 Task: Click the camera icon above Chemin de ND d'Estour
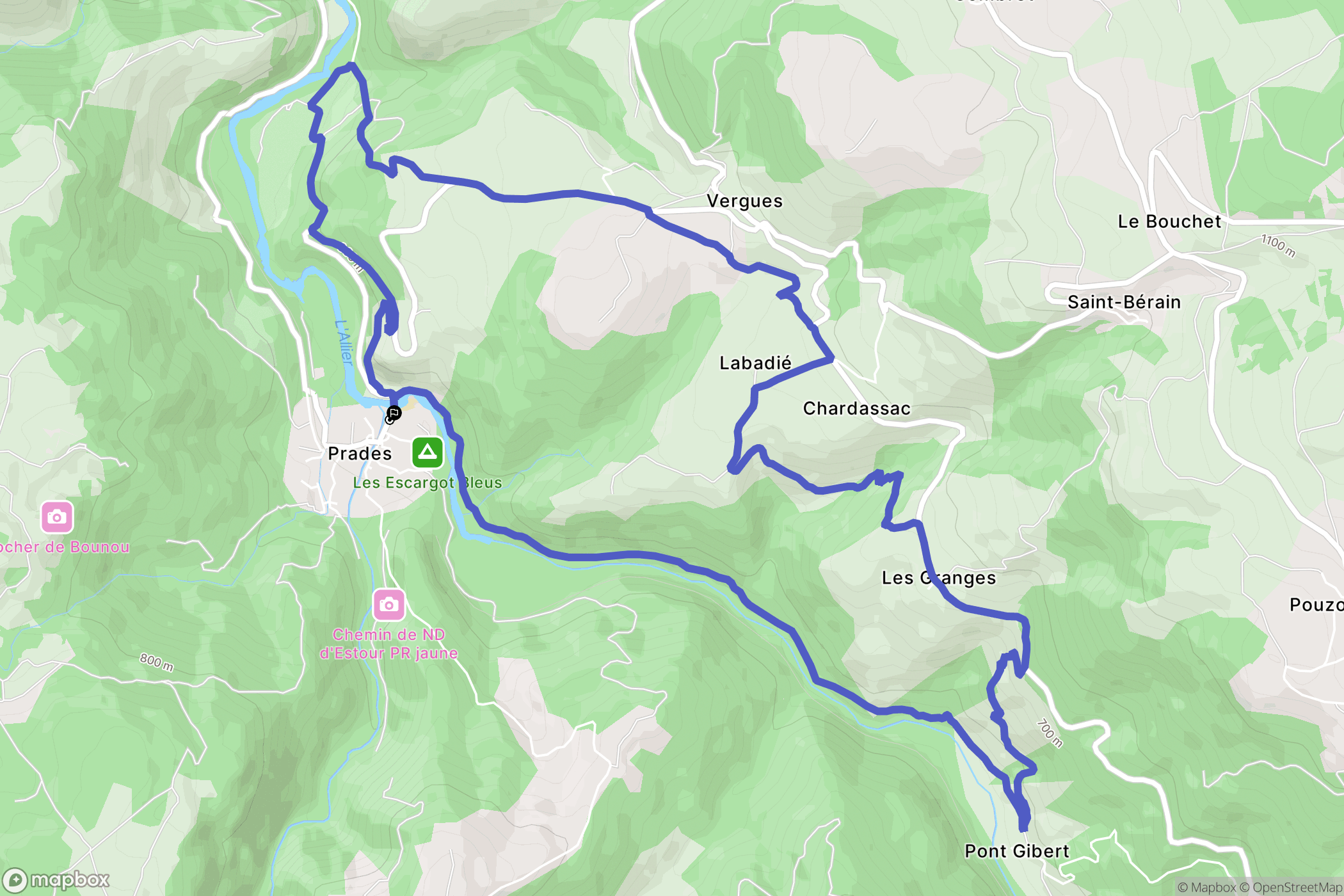388,604
